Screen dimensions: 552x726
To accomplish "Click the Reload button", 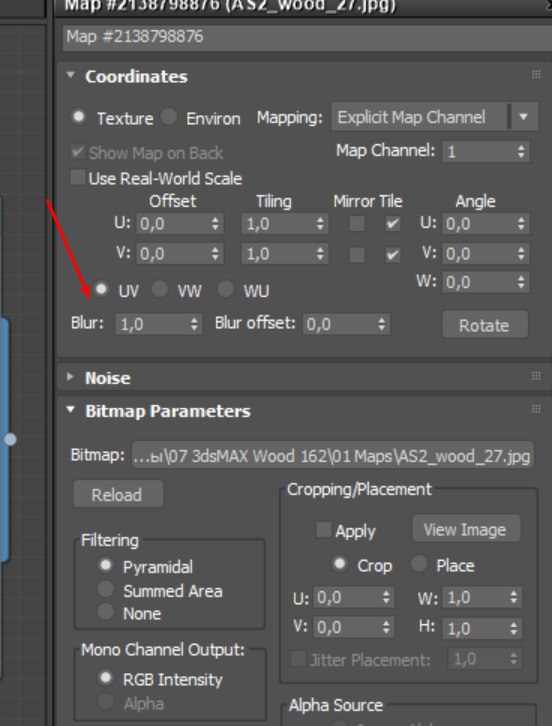I will (x=118, y=494).
